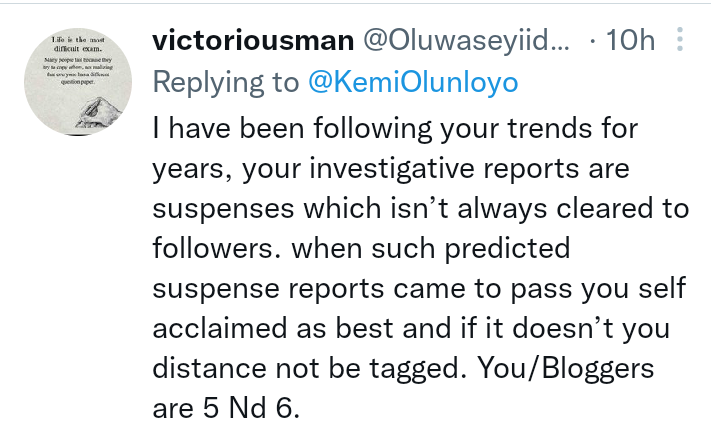This screenshot has width=711, height=446.
Task: Open the tweet via the 10h timestamp
Action: coord(632,40)
